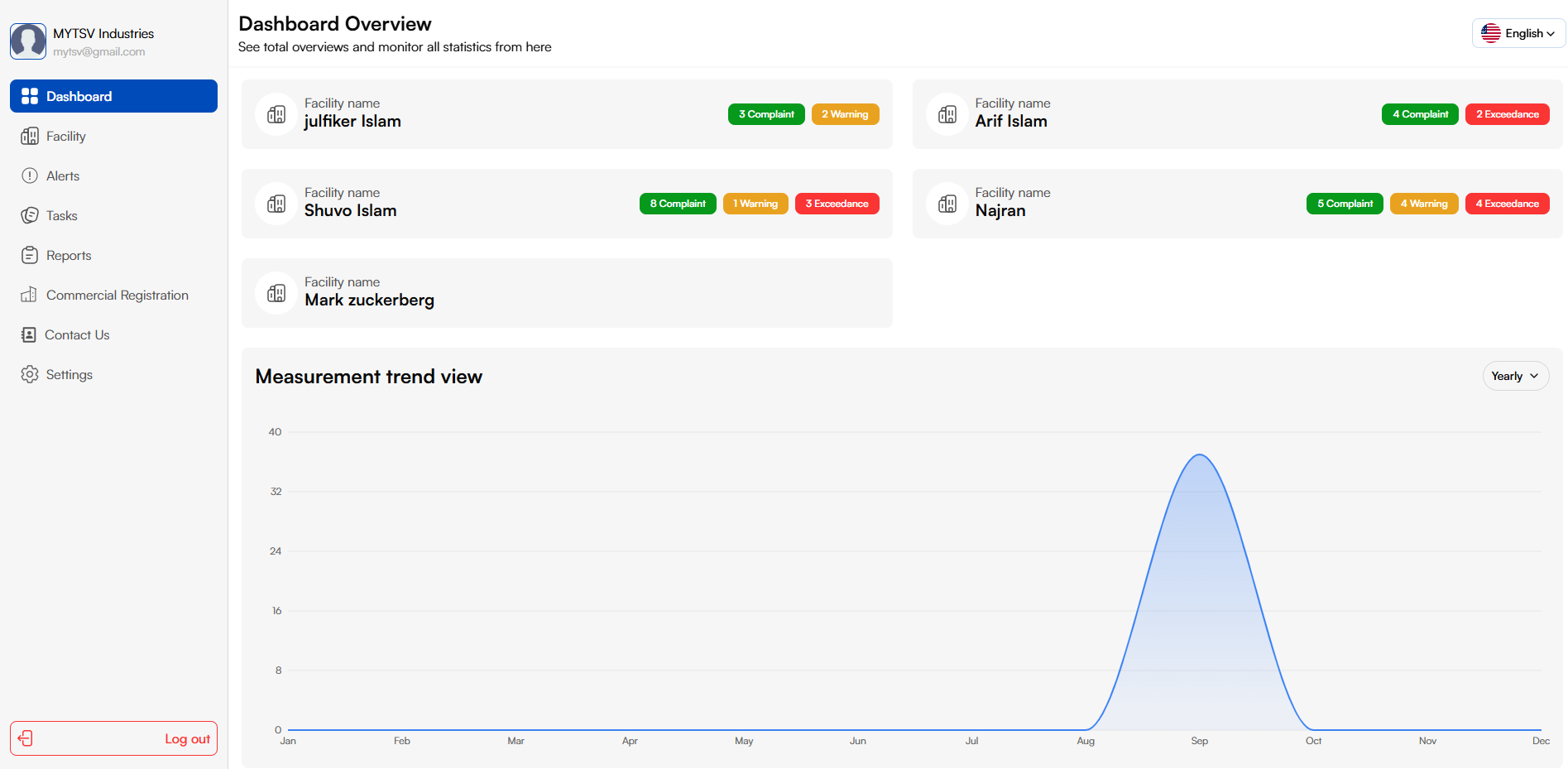Image resolution: width=1568 pixels, height=769 pixels.
Task: Click the Settings gear icon
Action: pos(30,374)
